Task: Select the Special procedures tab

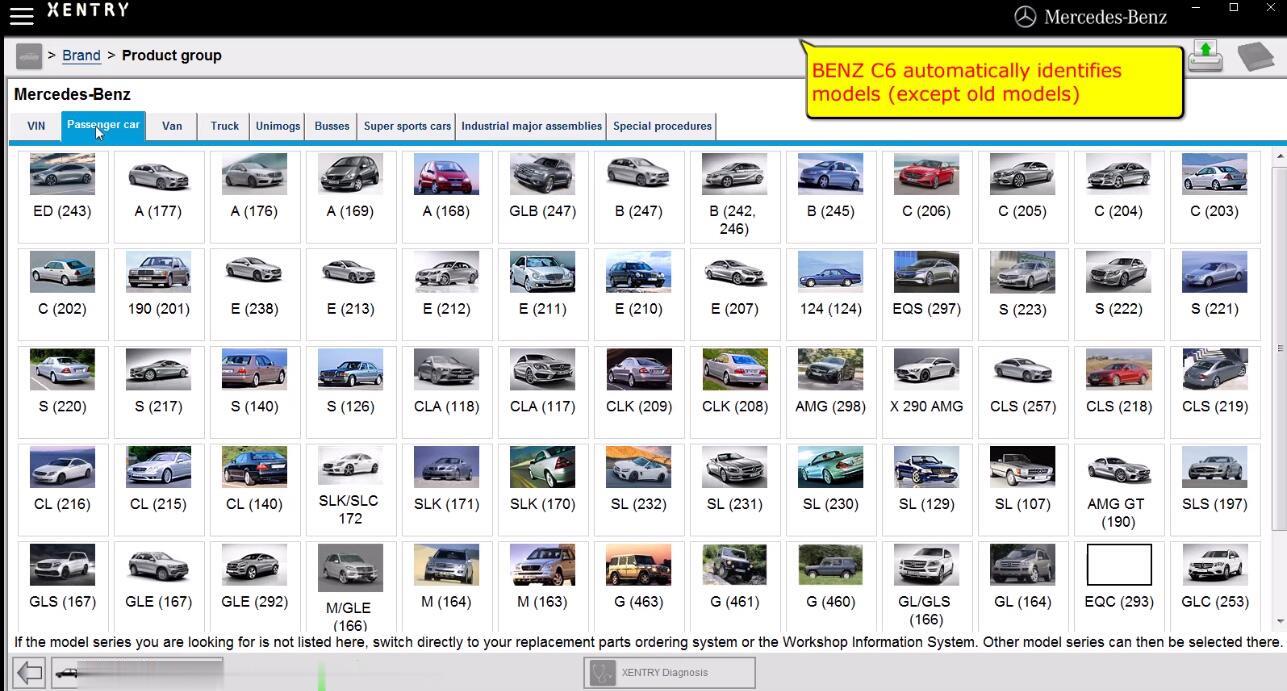Action: (662, 126)
